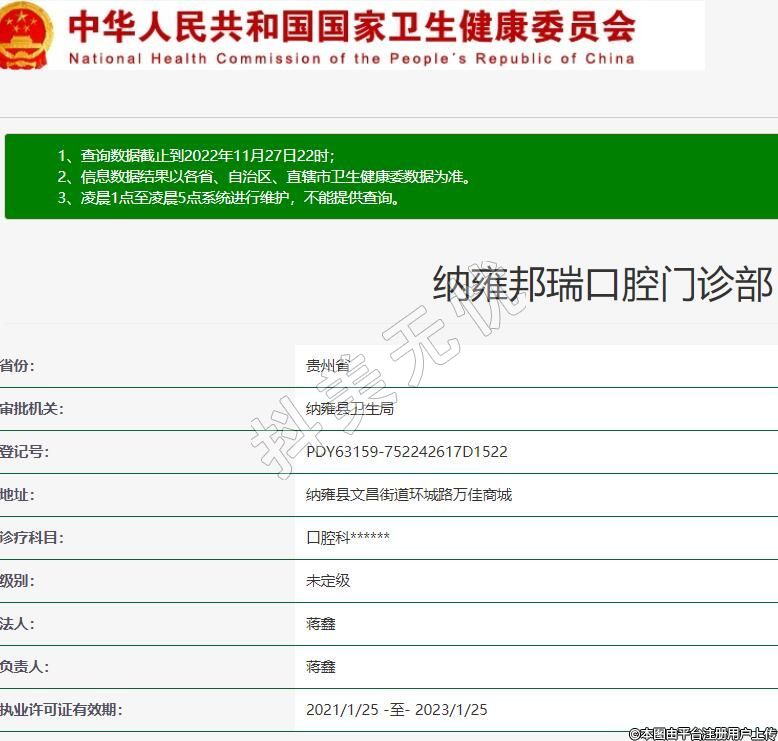Click the 口腔科****** department value
Screen dimensions: 778x741
[x=347, y=538]
